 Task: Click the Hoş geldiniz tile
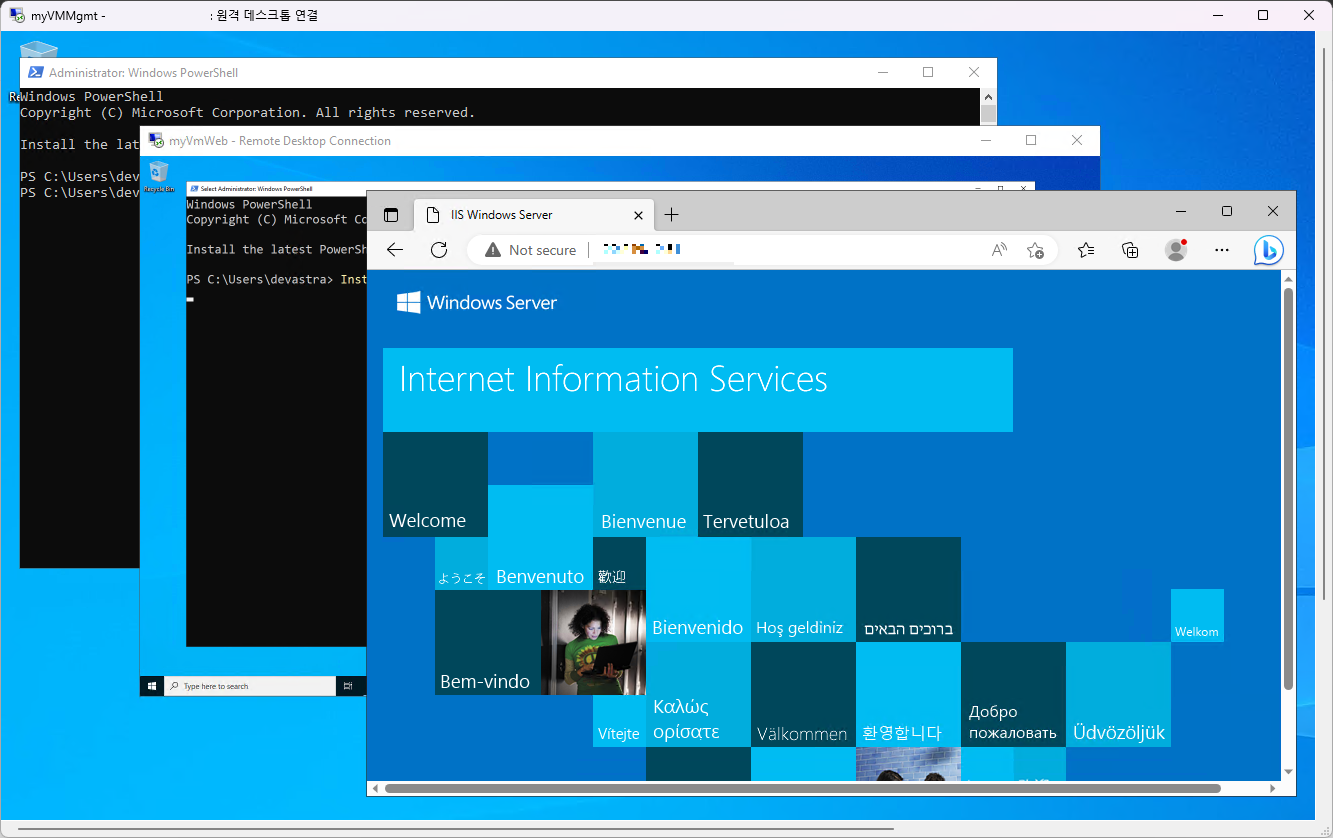click(803, 589)
